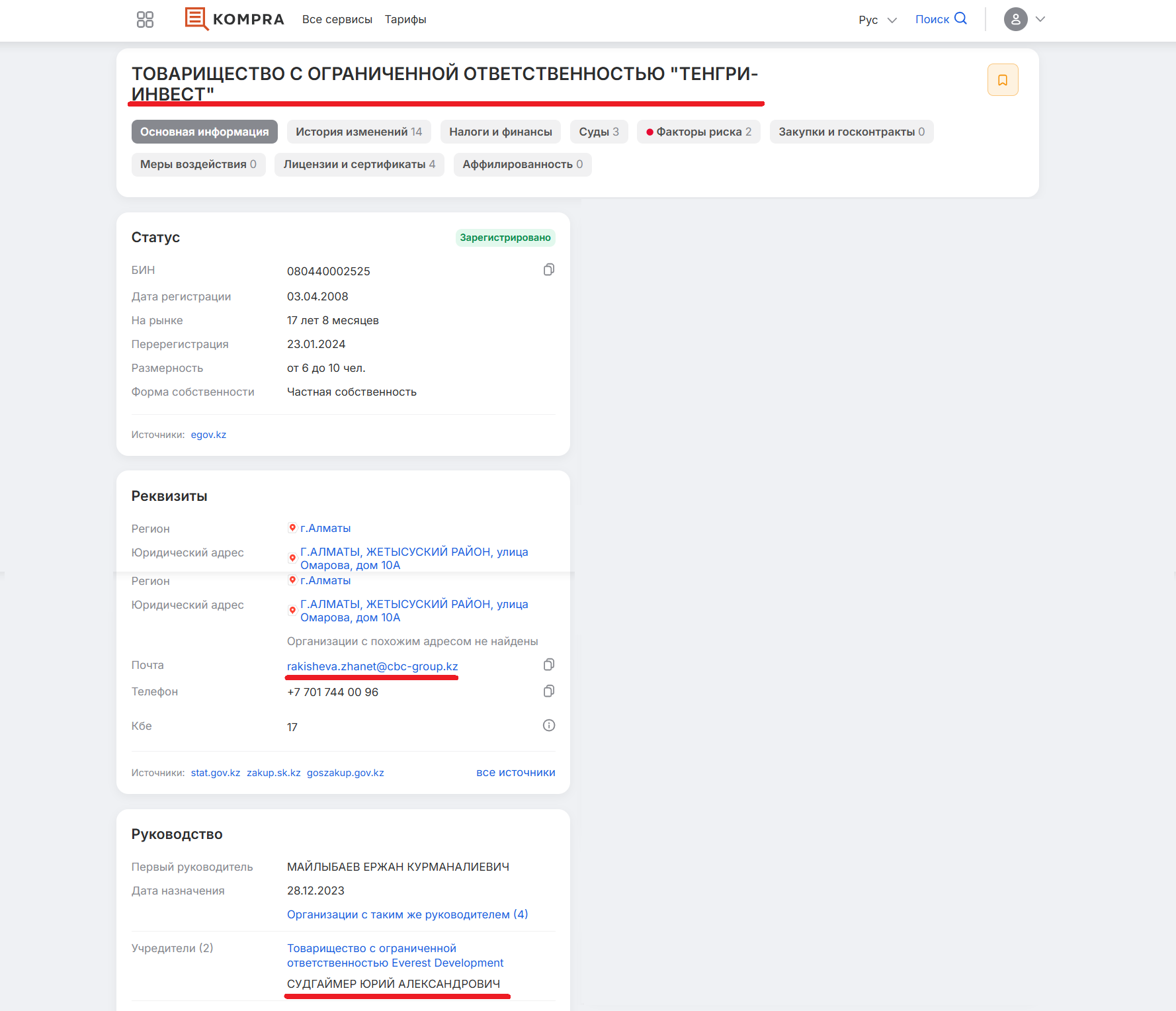Select the Суды tab
This screenshot has width=1176, height=1011.
tap(599, 132)
